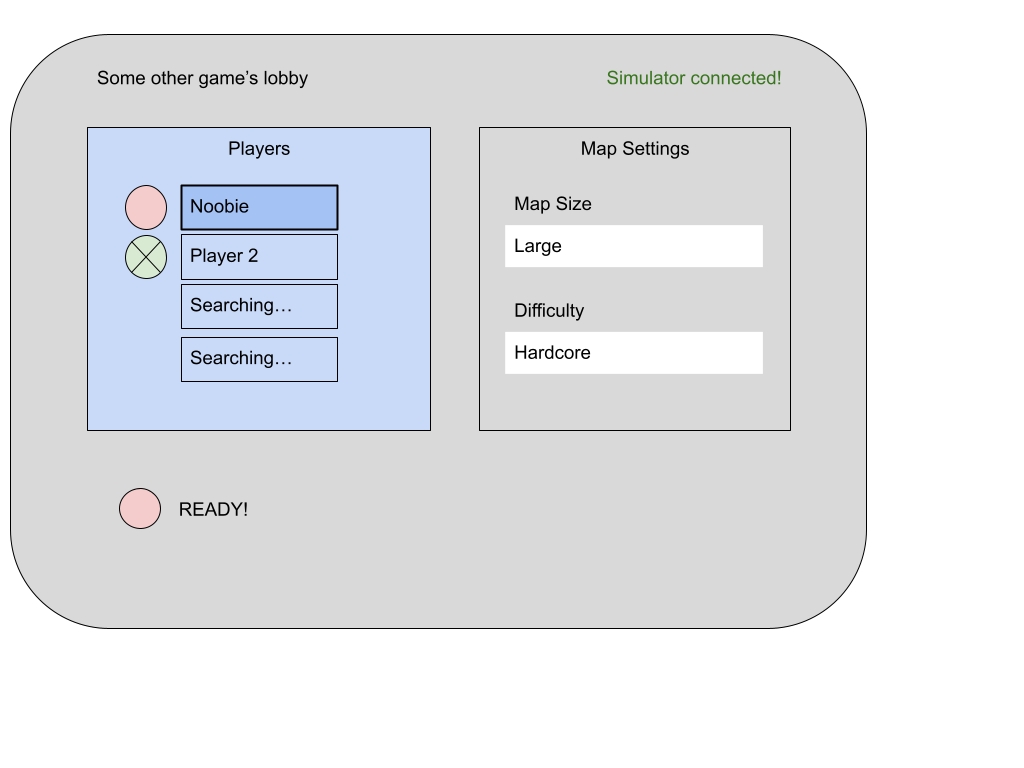The width and height of the screenshot is (1024, 768).
Task: Click the third player slot showing Searching…
Action: (x=259, y=306)
